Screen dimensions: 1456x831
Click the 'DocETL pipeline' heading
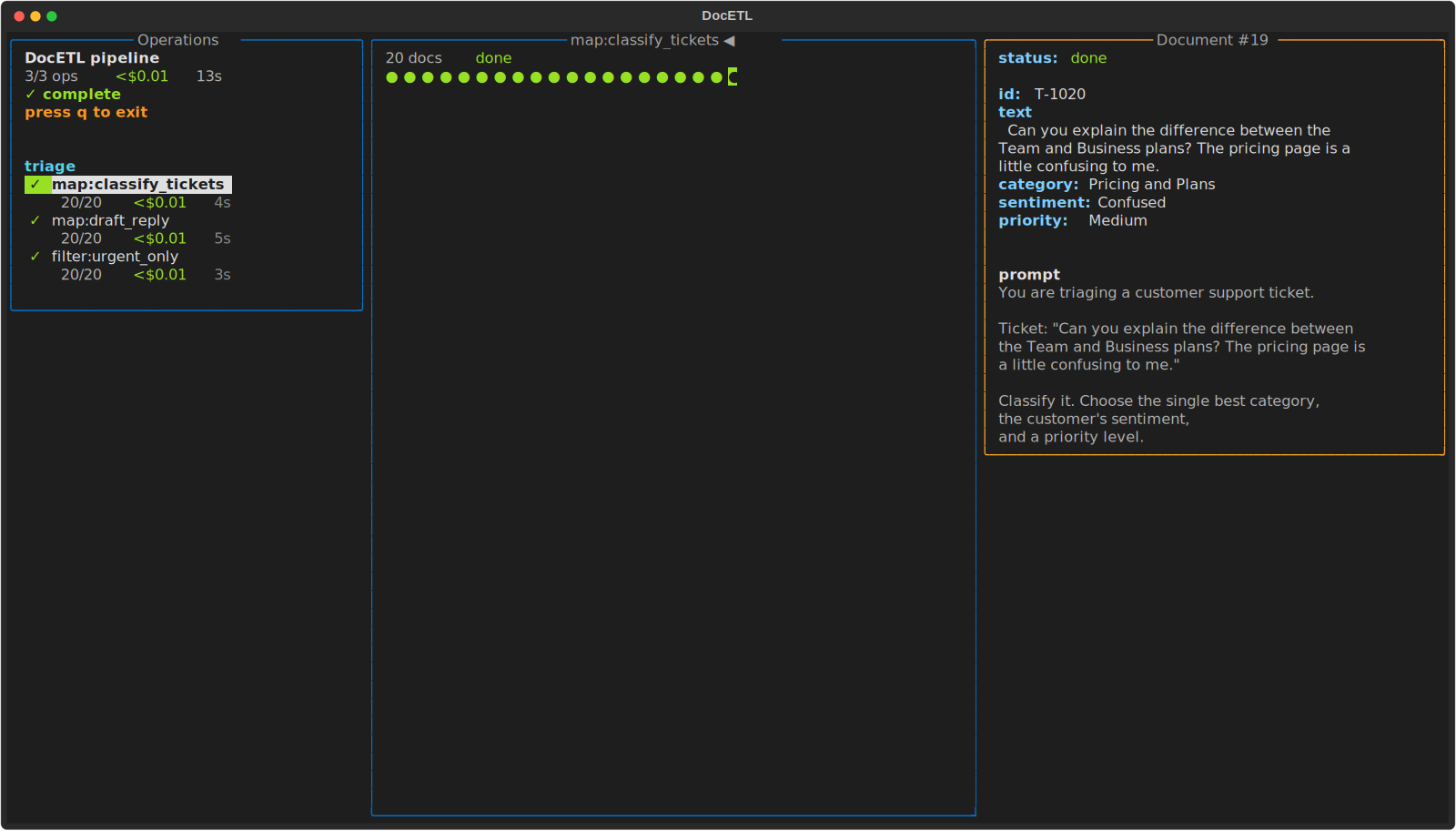click(92, 58)
